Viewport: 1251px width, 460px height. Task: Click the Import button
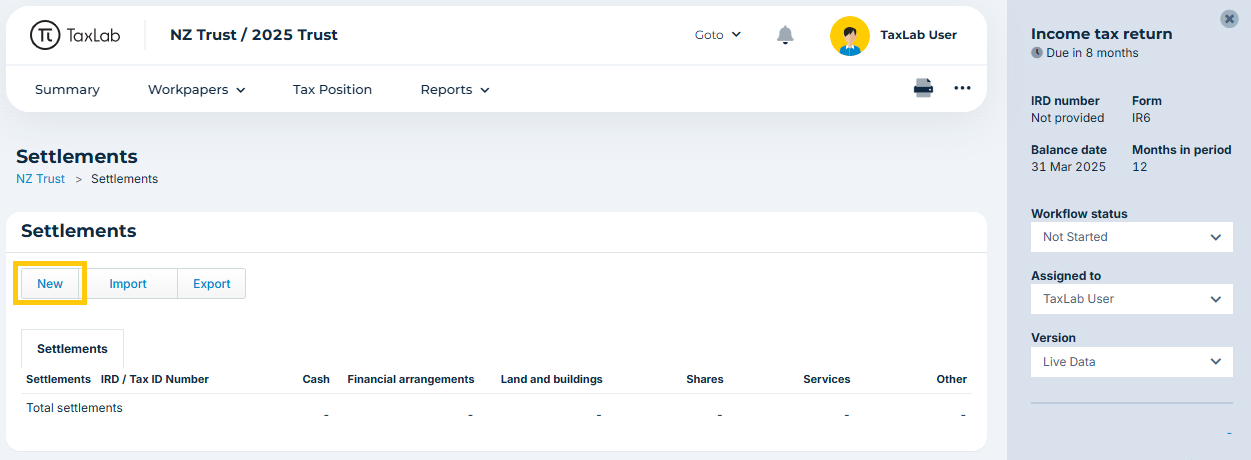tap(128, 284)
